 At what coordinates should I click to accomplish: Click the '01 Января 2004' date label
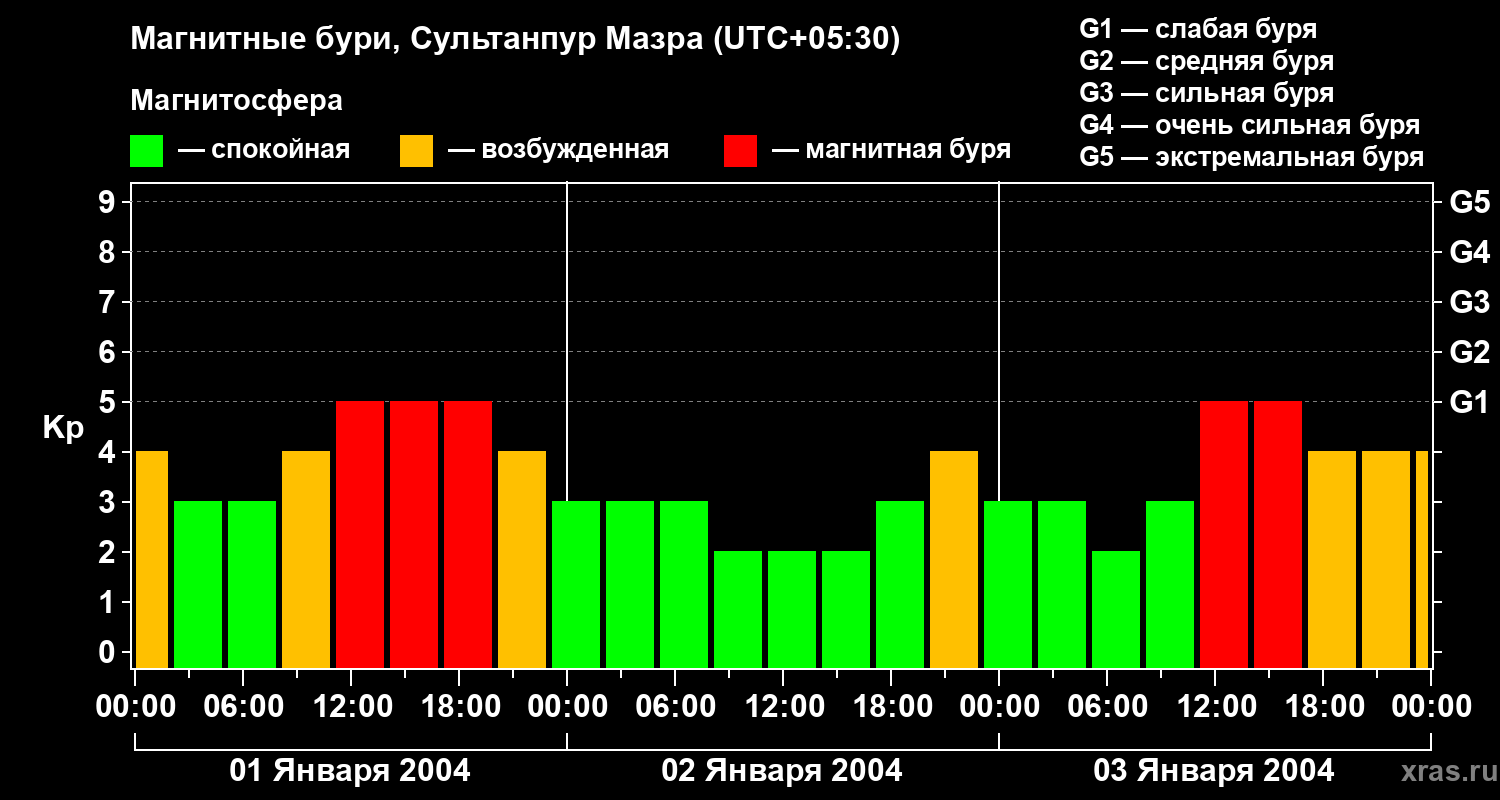point(350,771)
